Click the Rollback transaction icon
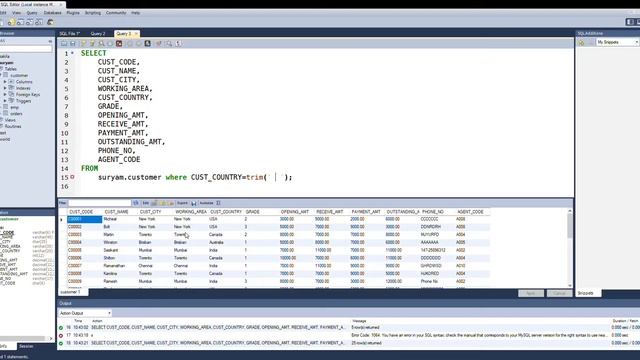Viewport: 640px width, 360px height. tap(138, 43)
